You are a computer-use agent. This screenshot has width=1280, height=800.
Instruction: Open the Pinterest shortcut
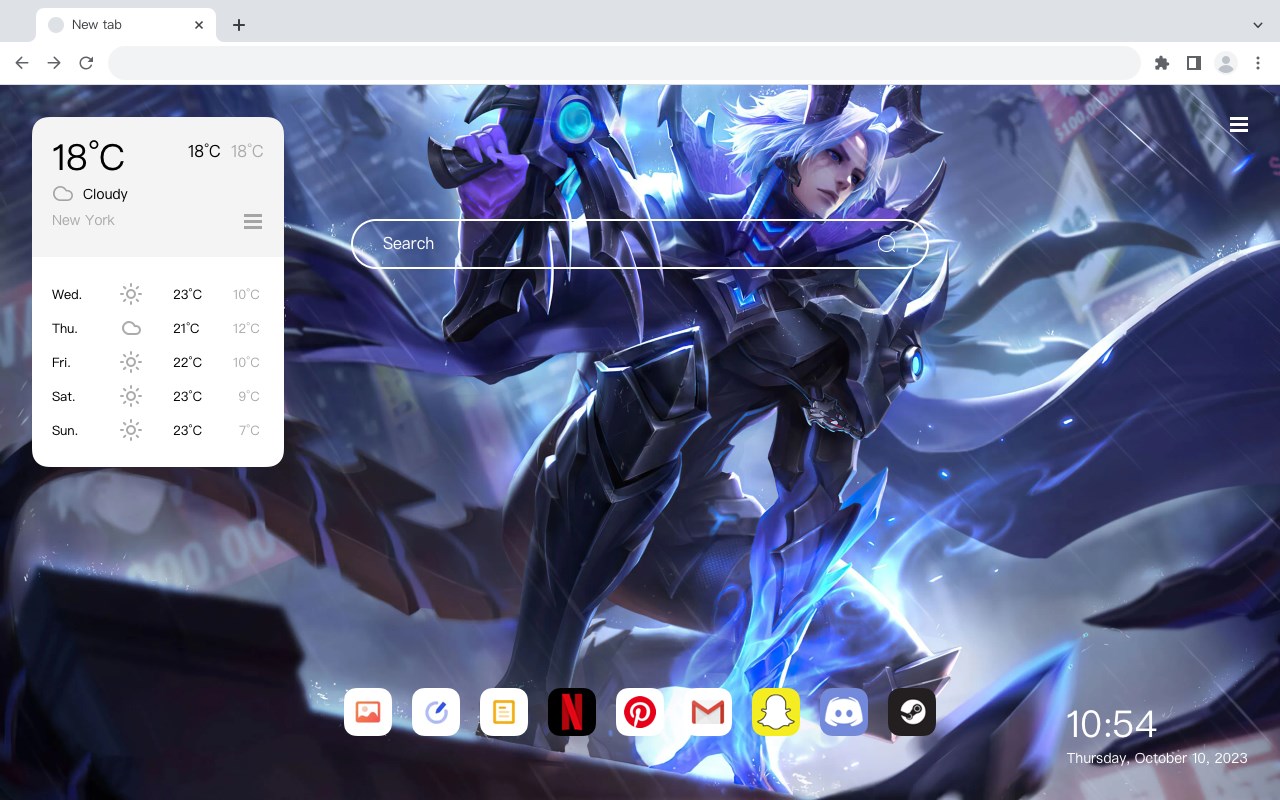(640, 712)
